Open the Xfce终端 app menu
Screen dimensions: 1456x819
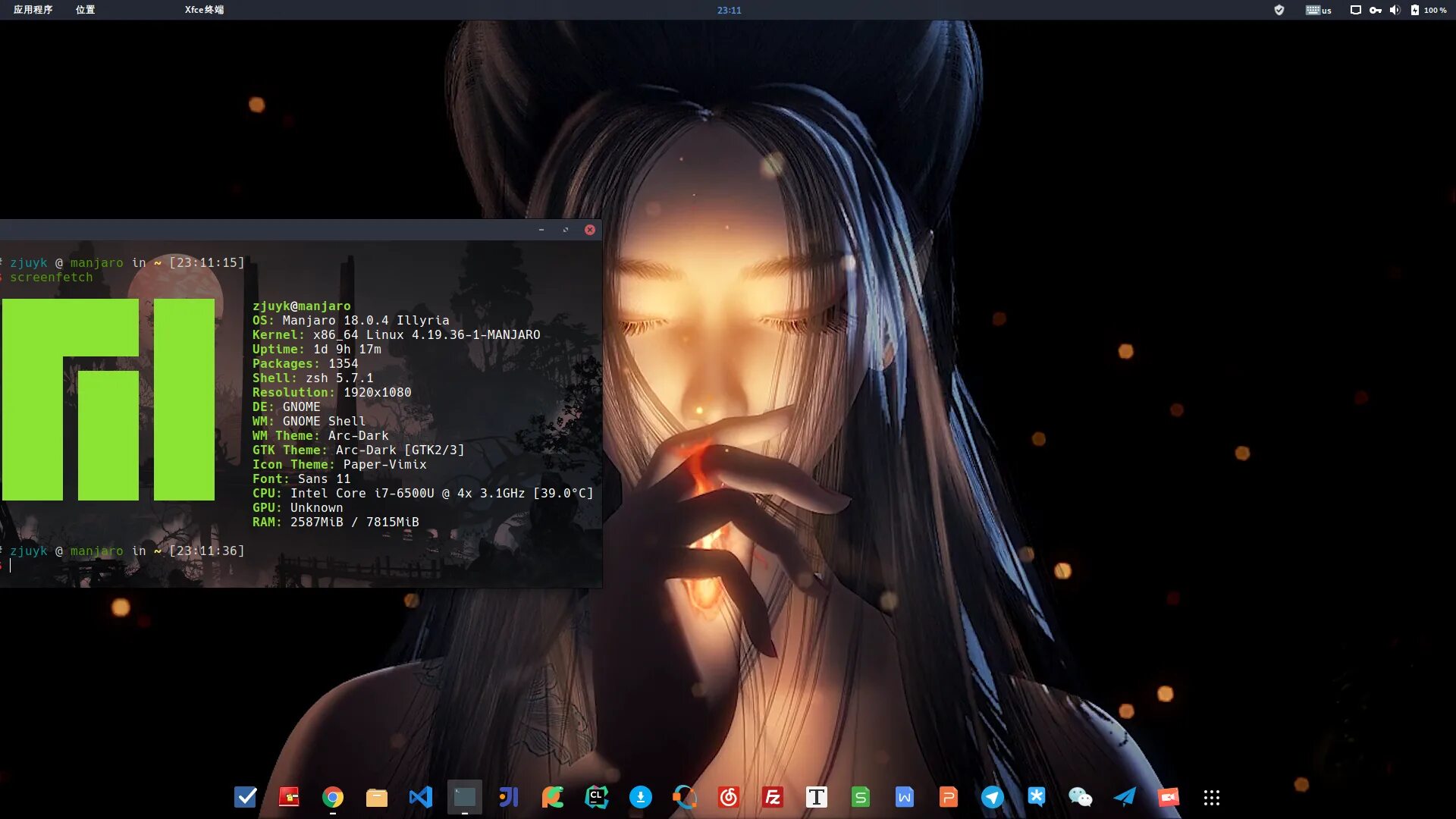tap(204, 10)
